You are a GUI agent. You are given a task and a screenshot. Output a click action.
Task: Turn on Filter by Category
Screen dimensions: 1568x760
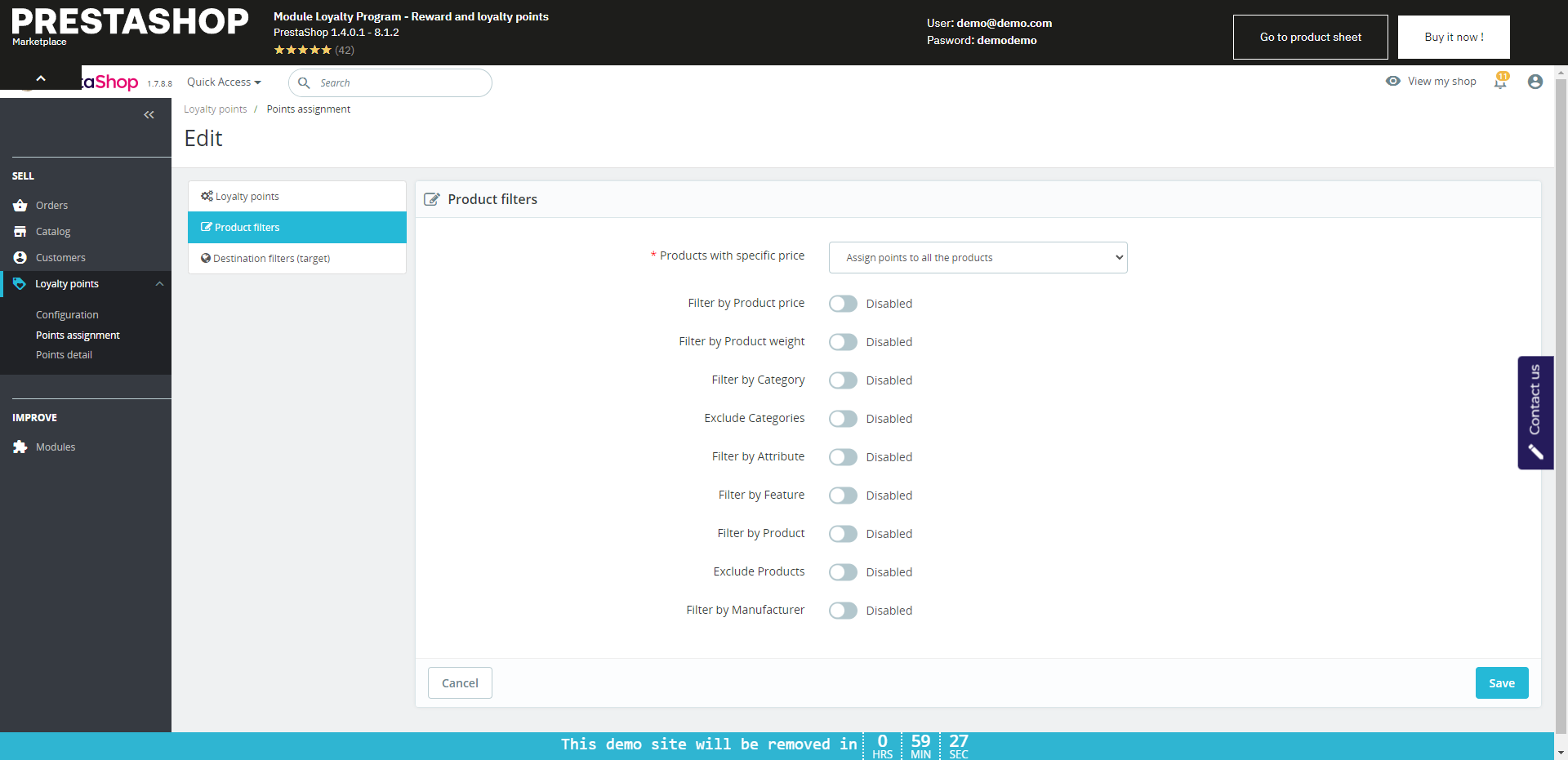pos(843,380)
